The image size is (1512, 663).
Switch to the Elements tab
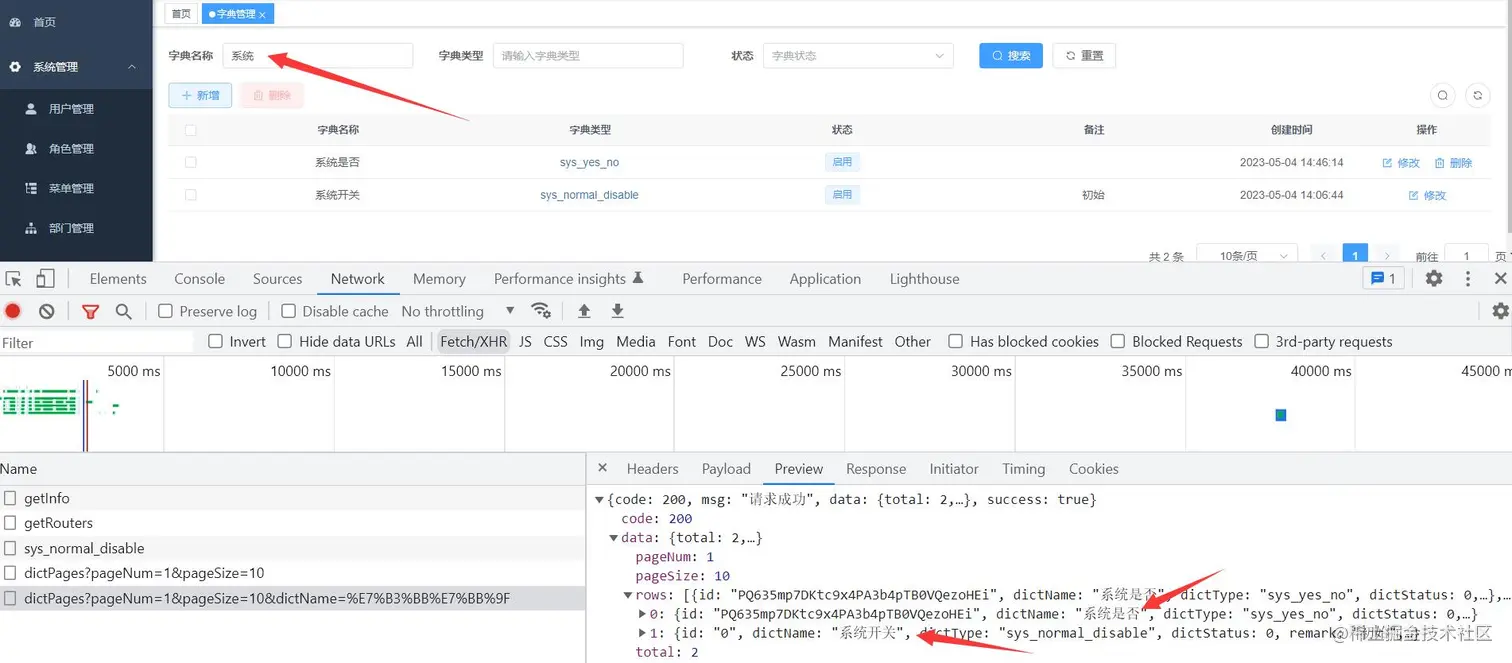tap(118, 279)
